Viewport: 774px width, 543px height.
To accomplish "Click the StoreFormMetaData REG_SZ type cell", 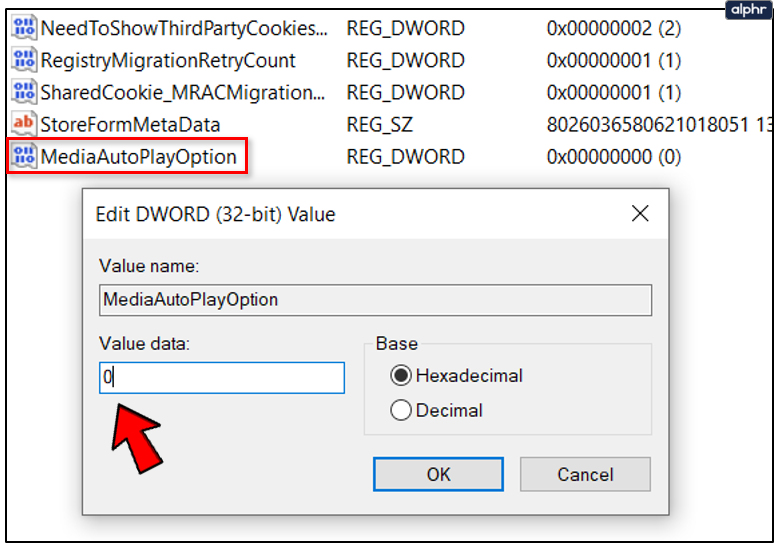I will (x=379, y=125).
